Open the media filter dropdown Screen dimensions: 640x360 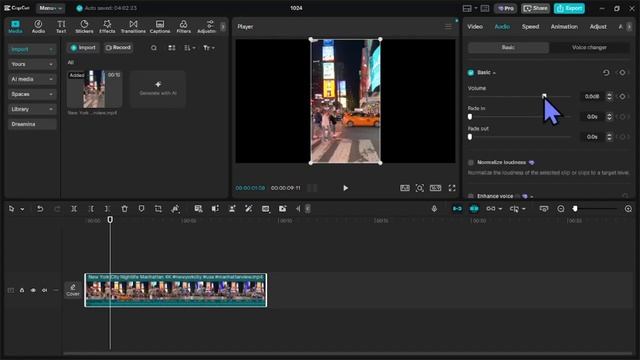(x=209, y=48)
